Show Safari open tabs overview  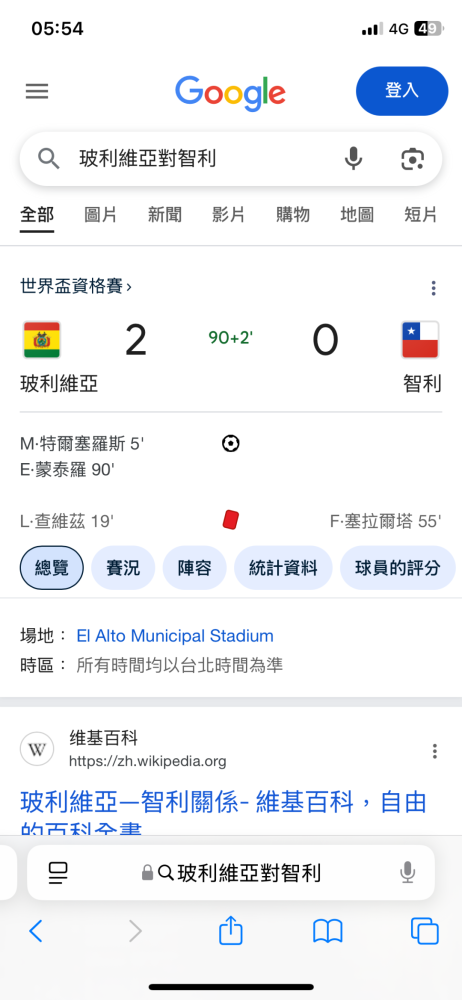(x=424, y=931)
